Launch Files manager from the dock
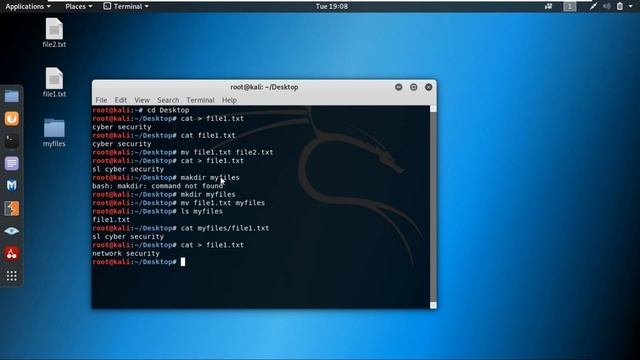 11,96
